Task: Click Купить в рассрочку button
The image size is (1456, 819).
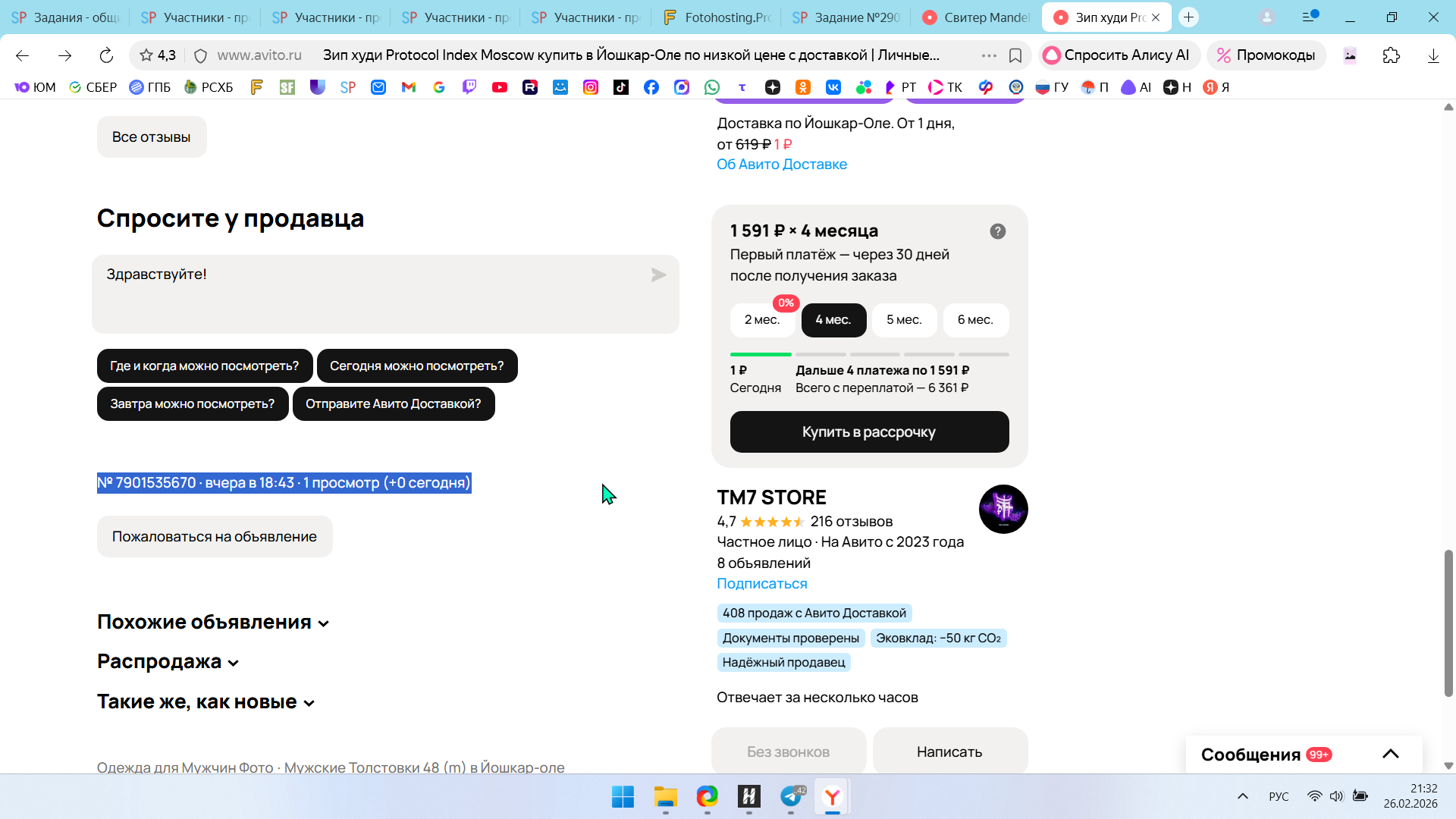Action: point(869,432)
